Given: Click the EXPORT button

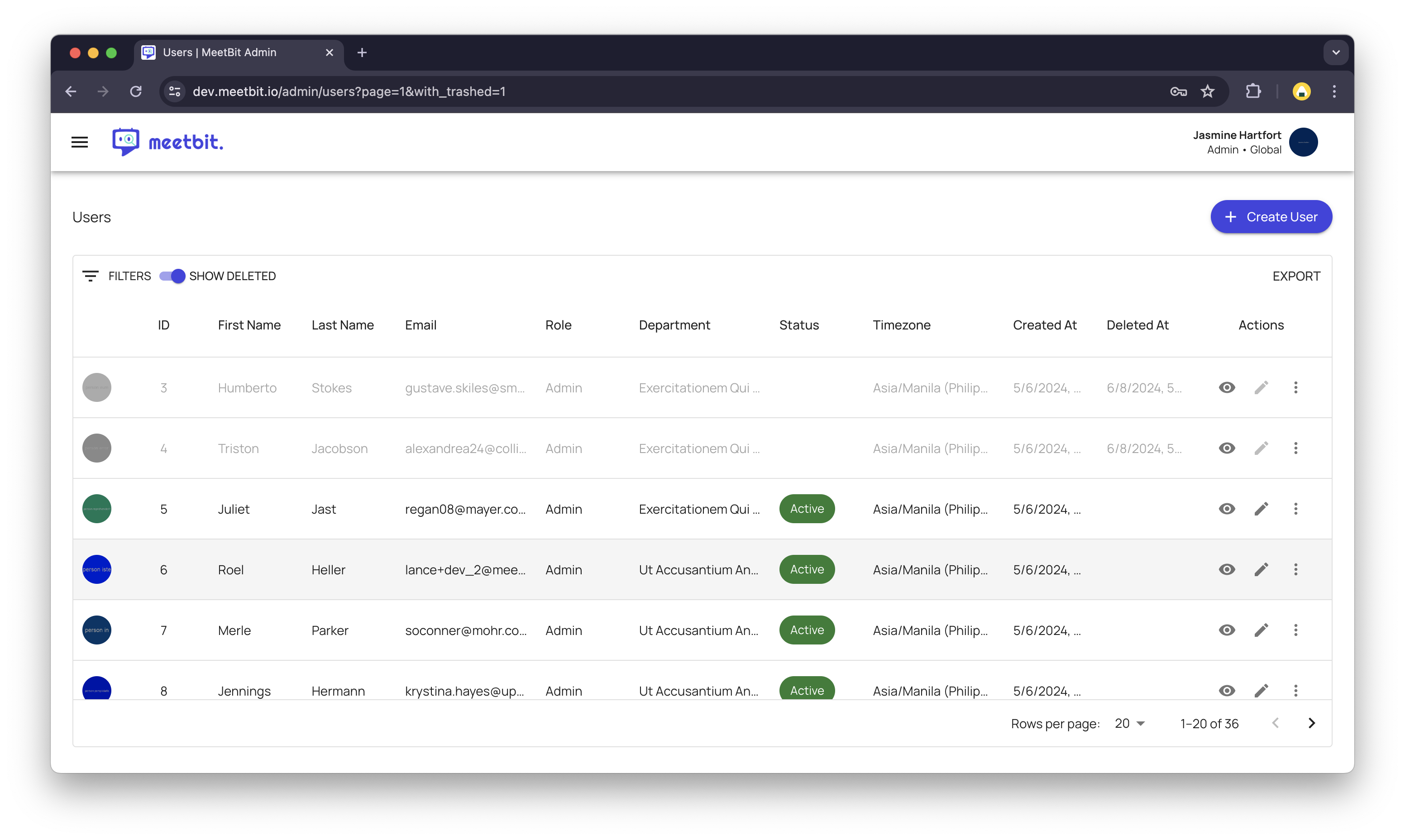Looking at the screenshot, I should tap(1296, 276).
